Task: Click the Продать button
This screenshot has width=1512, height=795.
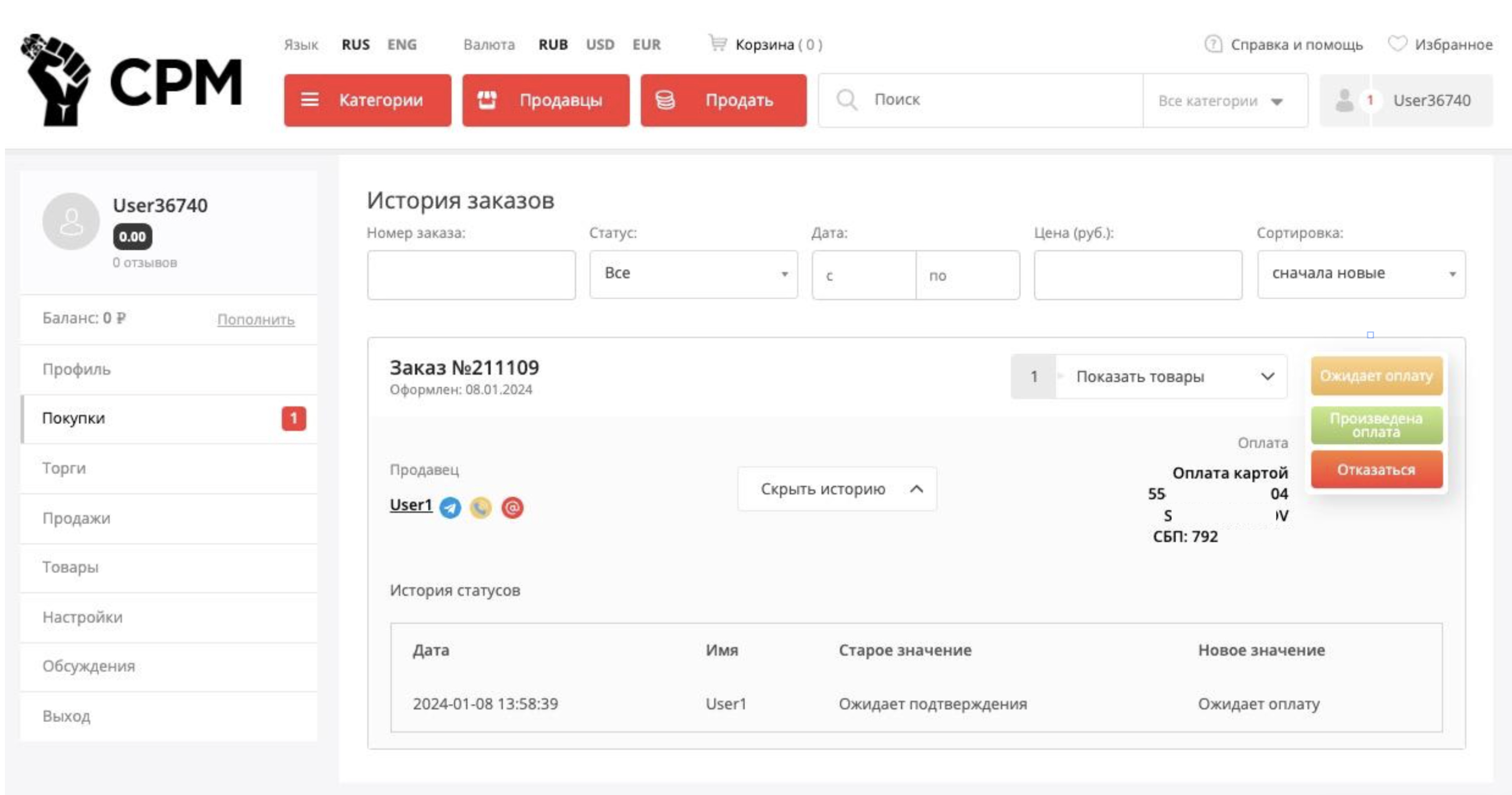Action: (x=724, y=100)
